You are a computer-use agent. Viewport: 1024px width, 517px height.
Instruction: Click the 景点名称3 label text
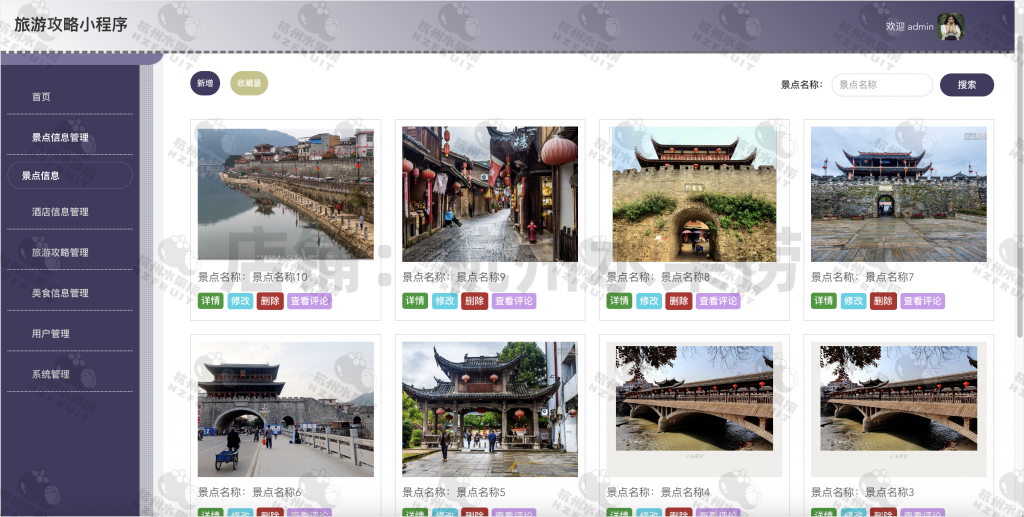click(x=863, y=492)
